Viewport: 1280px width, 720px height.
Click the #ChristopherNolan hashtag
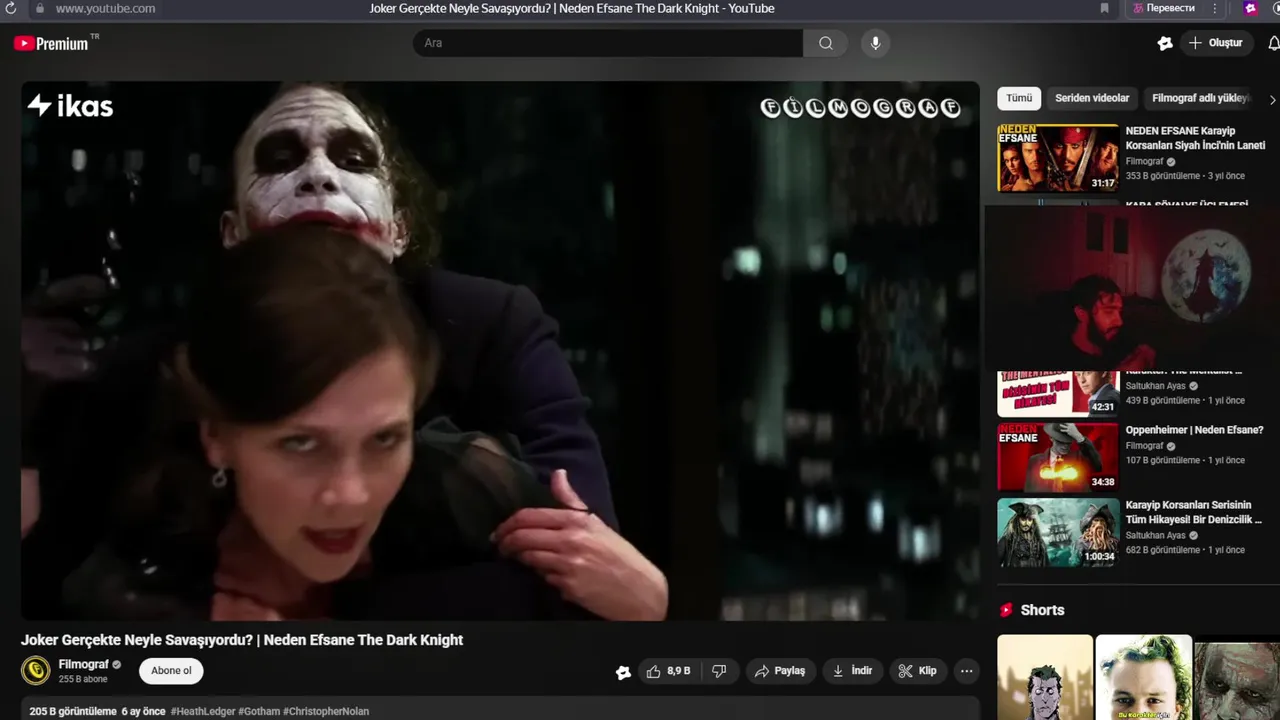(x=326, y=712)
